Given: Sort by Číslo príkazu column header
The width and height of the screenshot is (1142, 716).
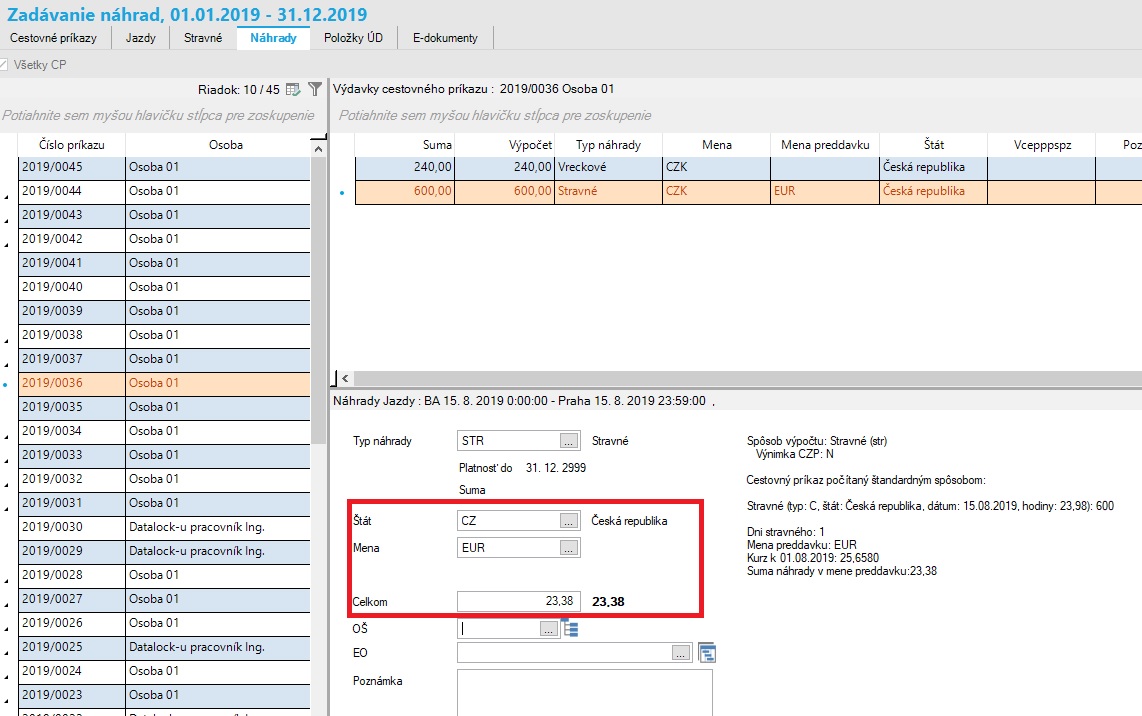Looking at the screenshot, I should pos(72,144).
